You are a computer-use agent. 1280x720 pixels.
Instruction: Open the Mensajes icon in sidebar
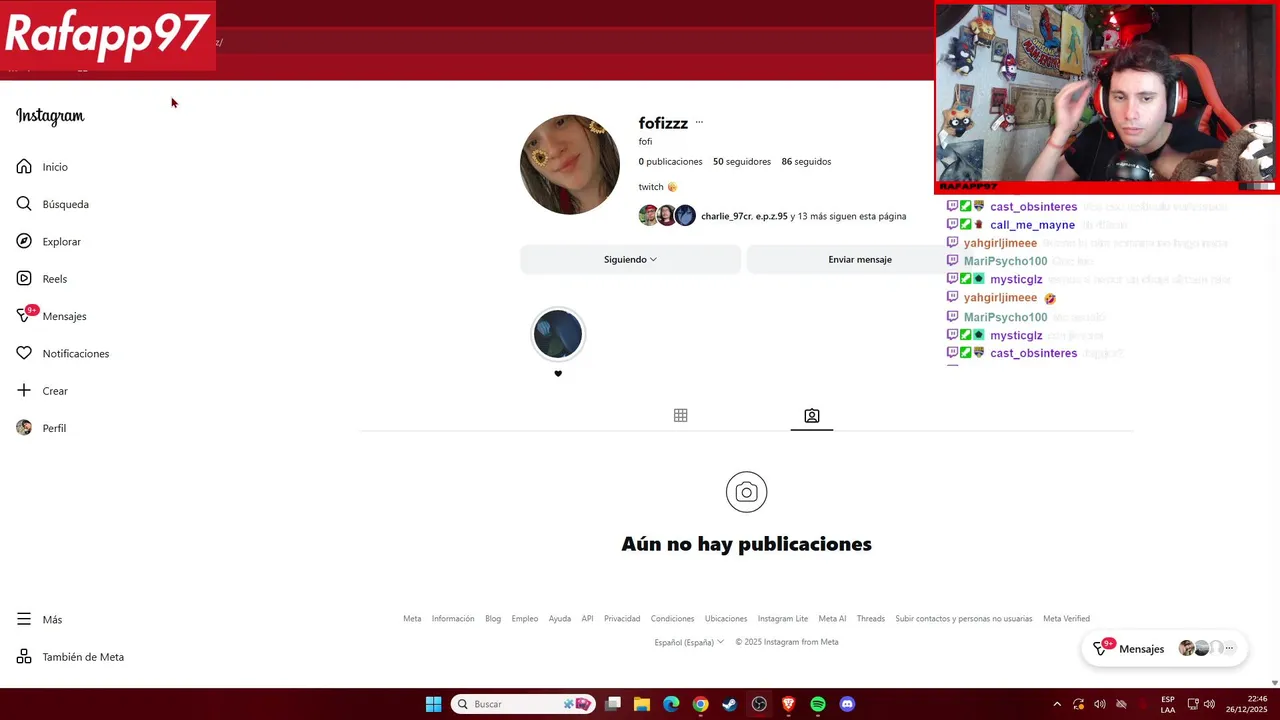click(x=24, y=316)
